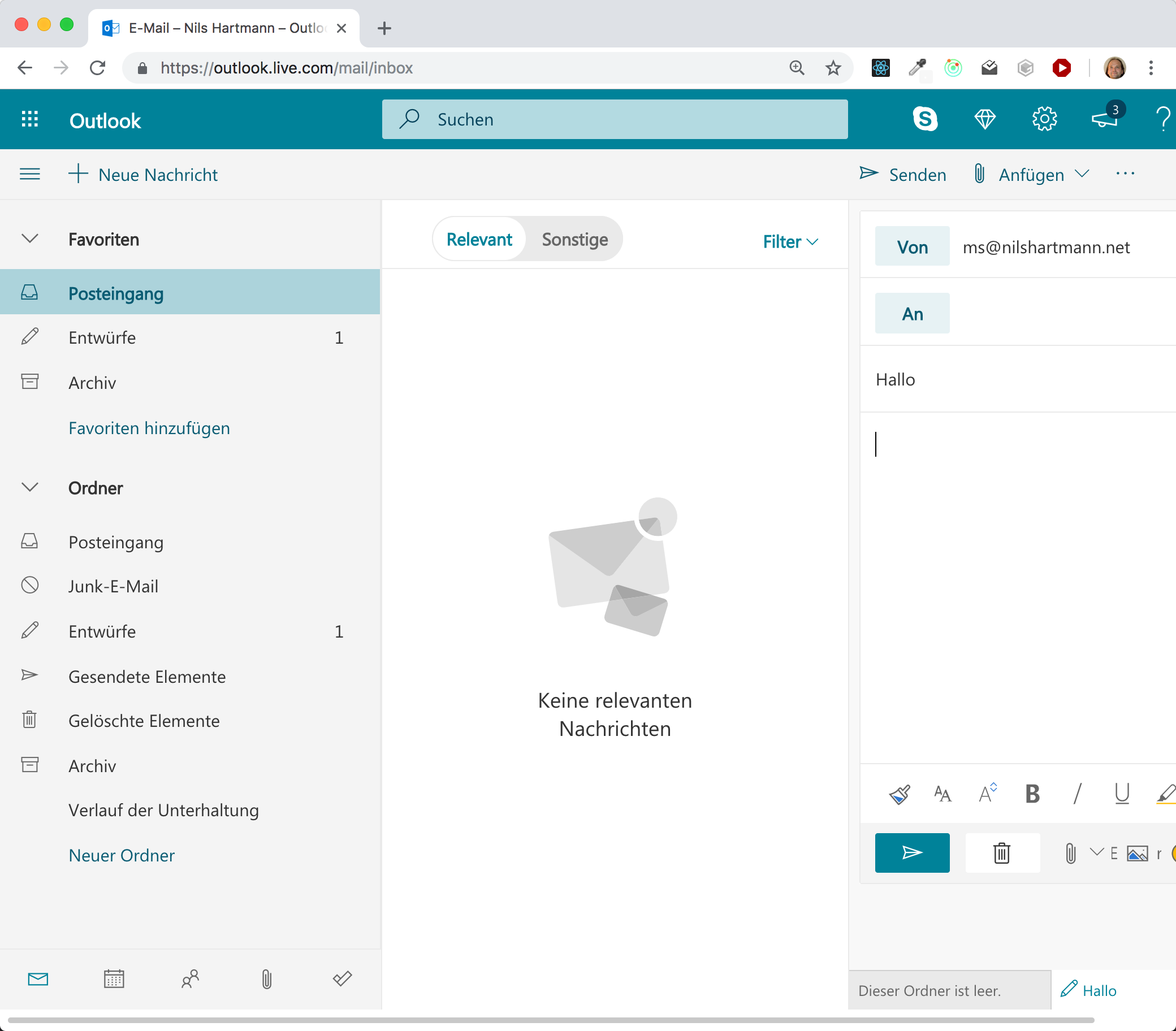Bookmark page with star icon
Viewport: 1176px width, 1031px height.
coord(833,68)
